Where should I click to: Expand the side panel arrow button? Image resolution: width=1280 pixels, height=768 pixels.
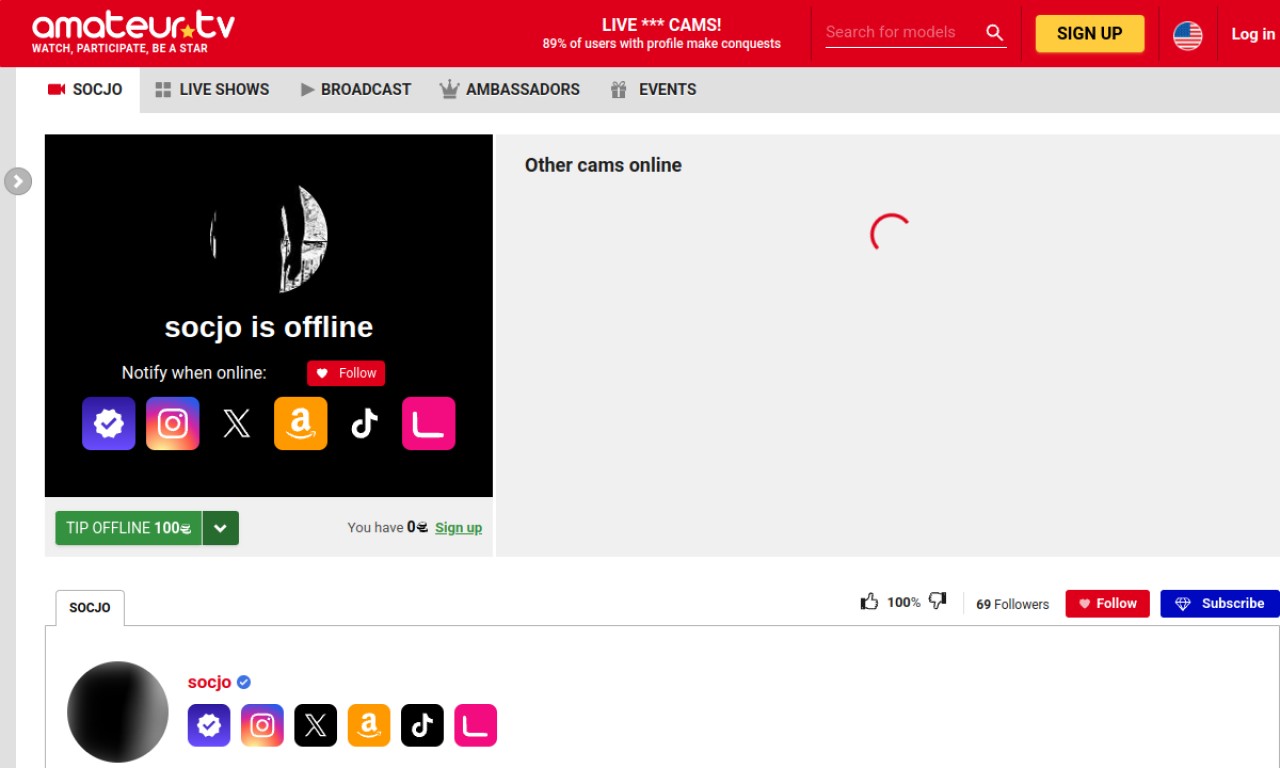point(18,181)
